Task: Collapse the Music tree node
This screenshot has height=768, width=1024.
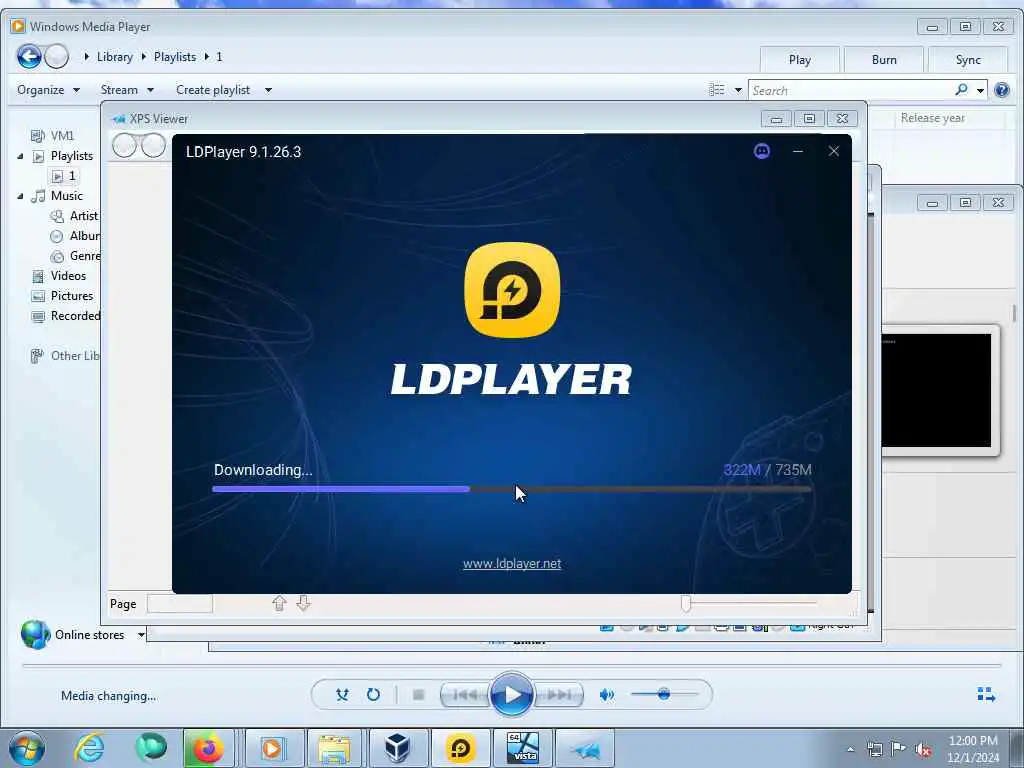Action: 20,196
